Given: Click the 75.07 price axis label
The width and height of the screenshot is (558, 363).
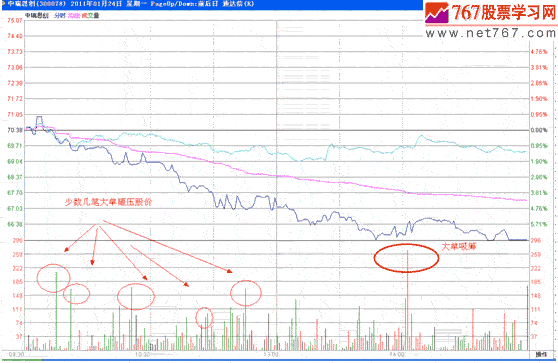Looking at the screenshot, I should tap(15, 20).
